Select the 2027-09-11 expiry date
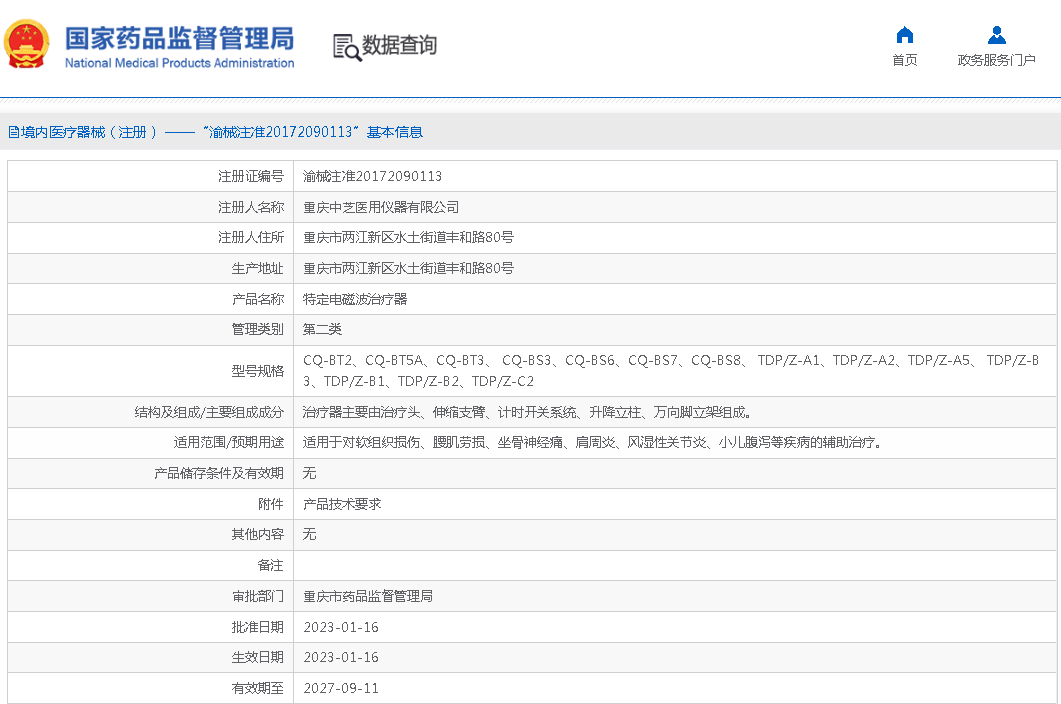The image size is (1061, 704). (x=341, y=688)
